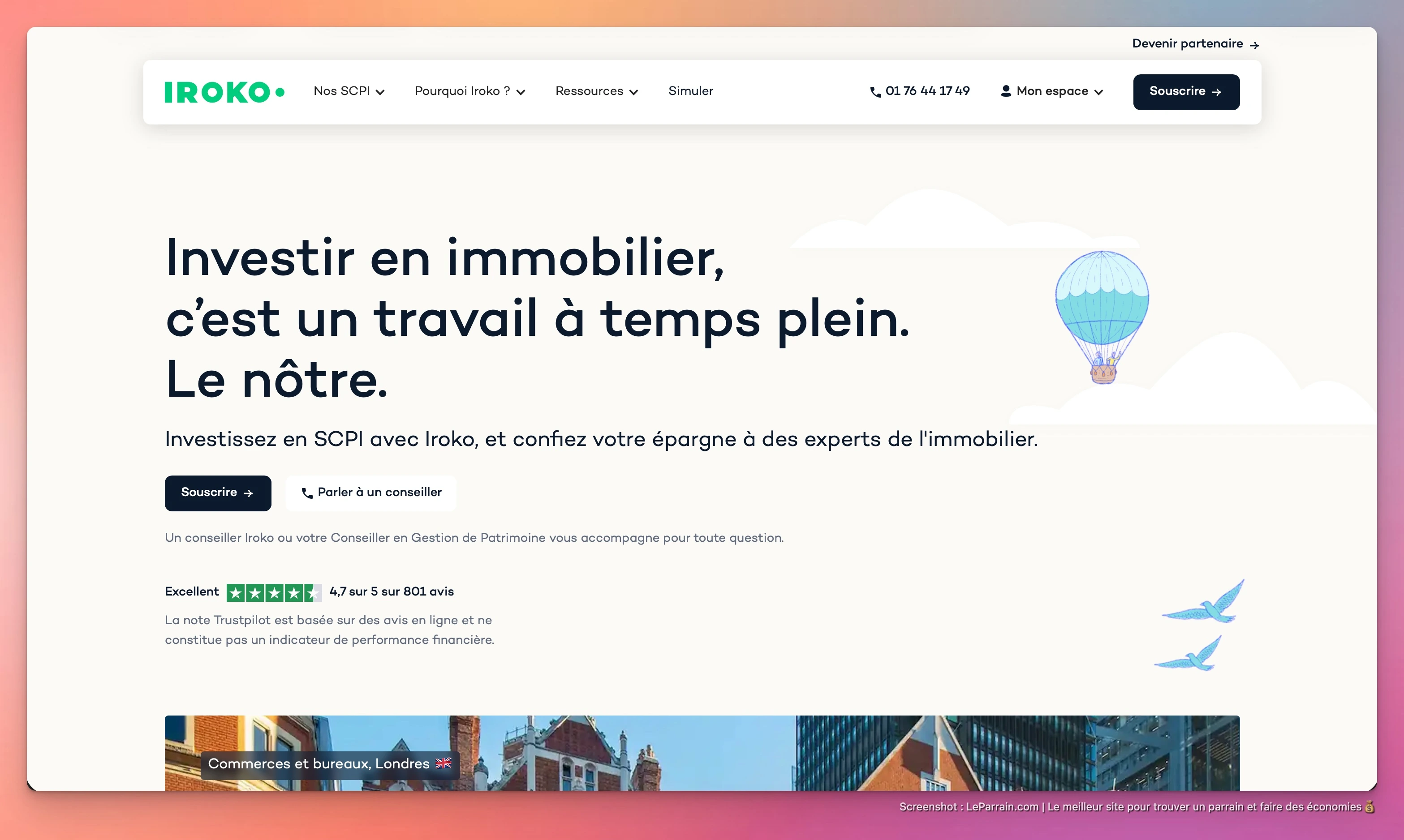
Task: Click the phone icon beside 01 76 44 17 49
Action: click(x=875, y=92)
